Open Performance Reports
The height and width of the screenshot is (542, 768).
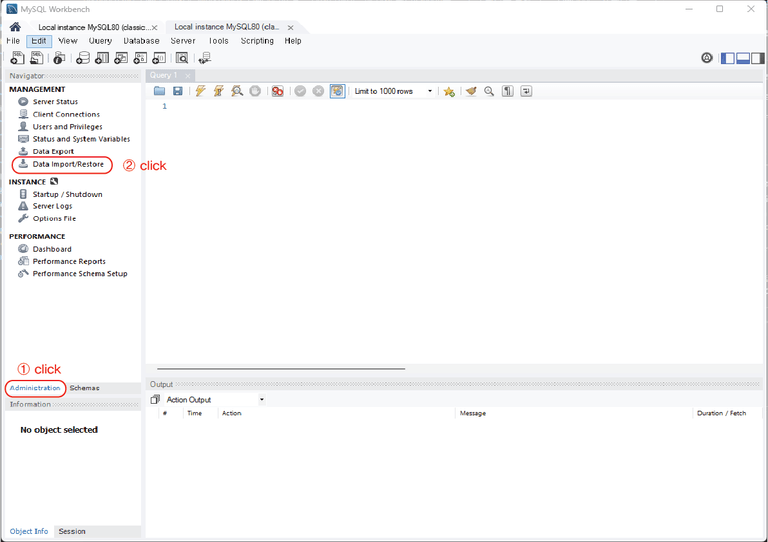[69, 261]
